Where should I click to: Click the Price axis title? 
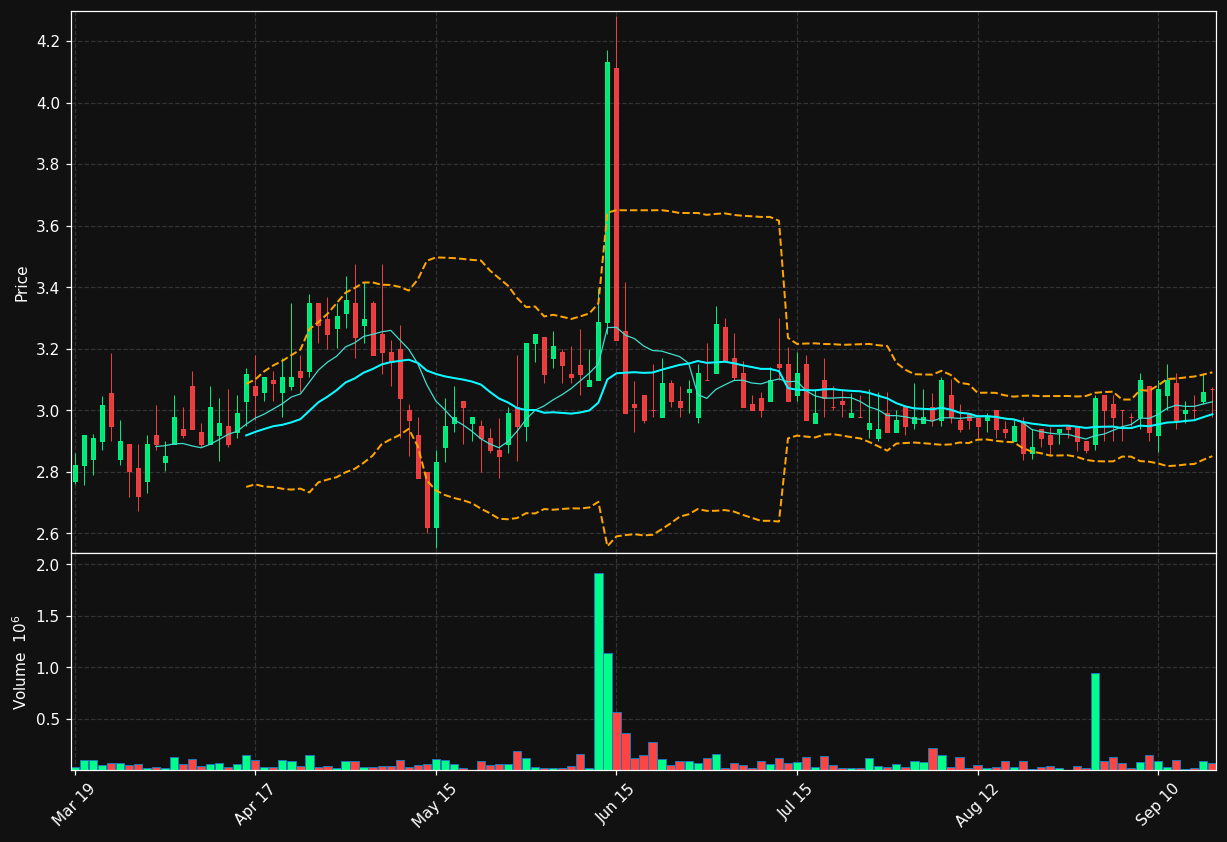(22, 283)
